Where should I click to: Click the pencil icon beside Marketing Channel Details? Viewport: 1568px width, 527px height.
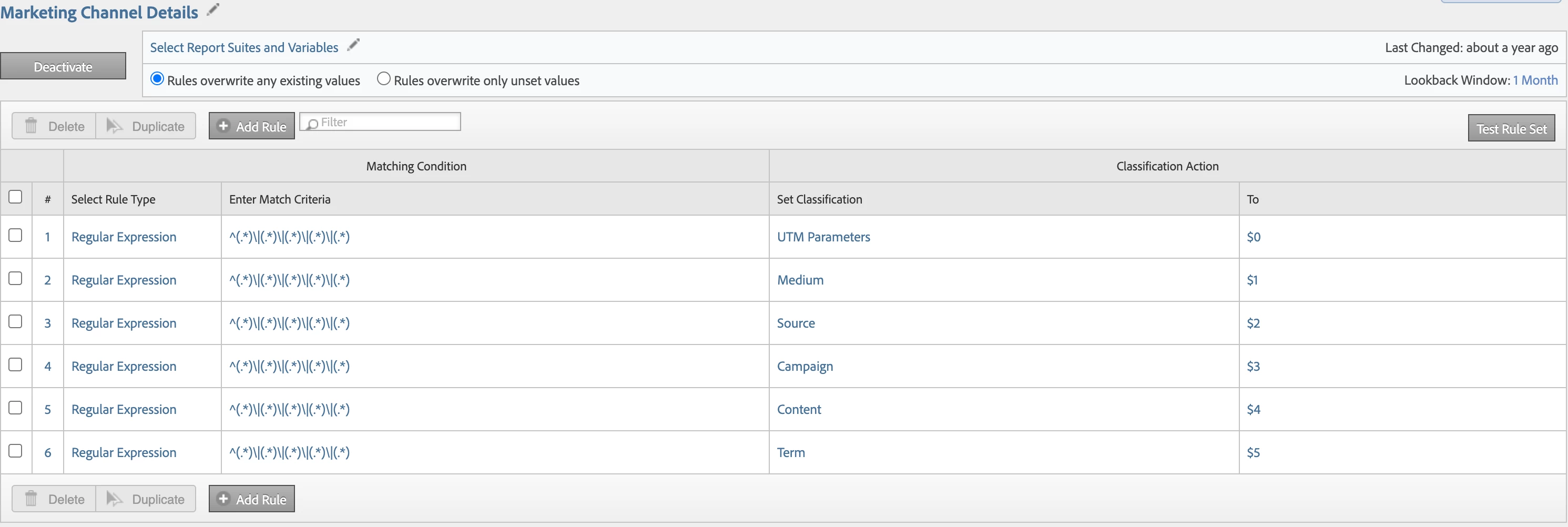pyautogui.click(x=212, y=10)
